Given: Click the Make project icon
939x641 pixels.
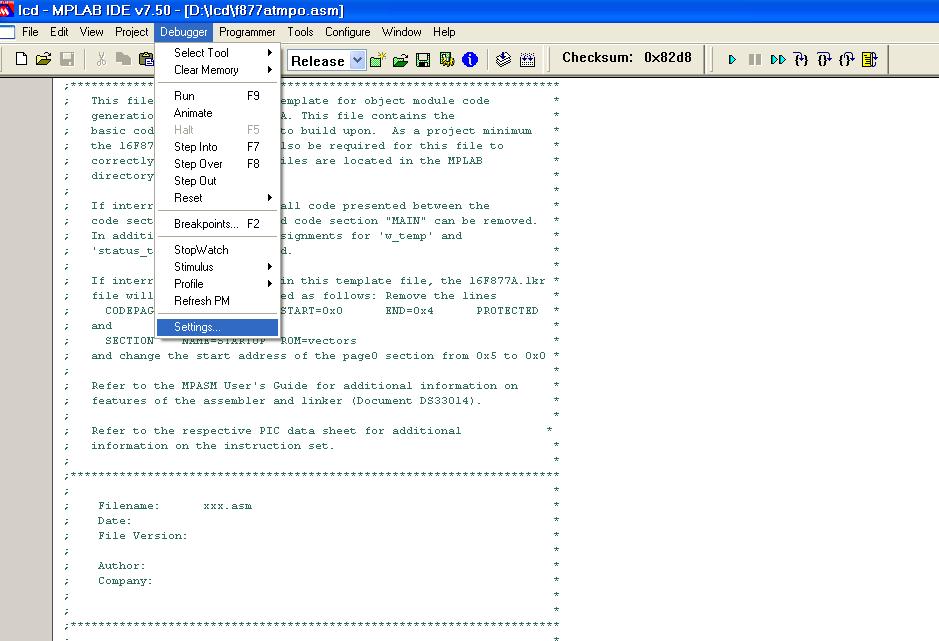Looking at the screenshot, I should coord(504,59).
